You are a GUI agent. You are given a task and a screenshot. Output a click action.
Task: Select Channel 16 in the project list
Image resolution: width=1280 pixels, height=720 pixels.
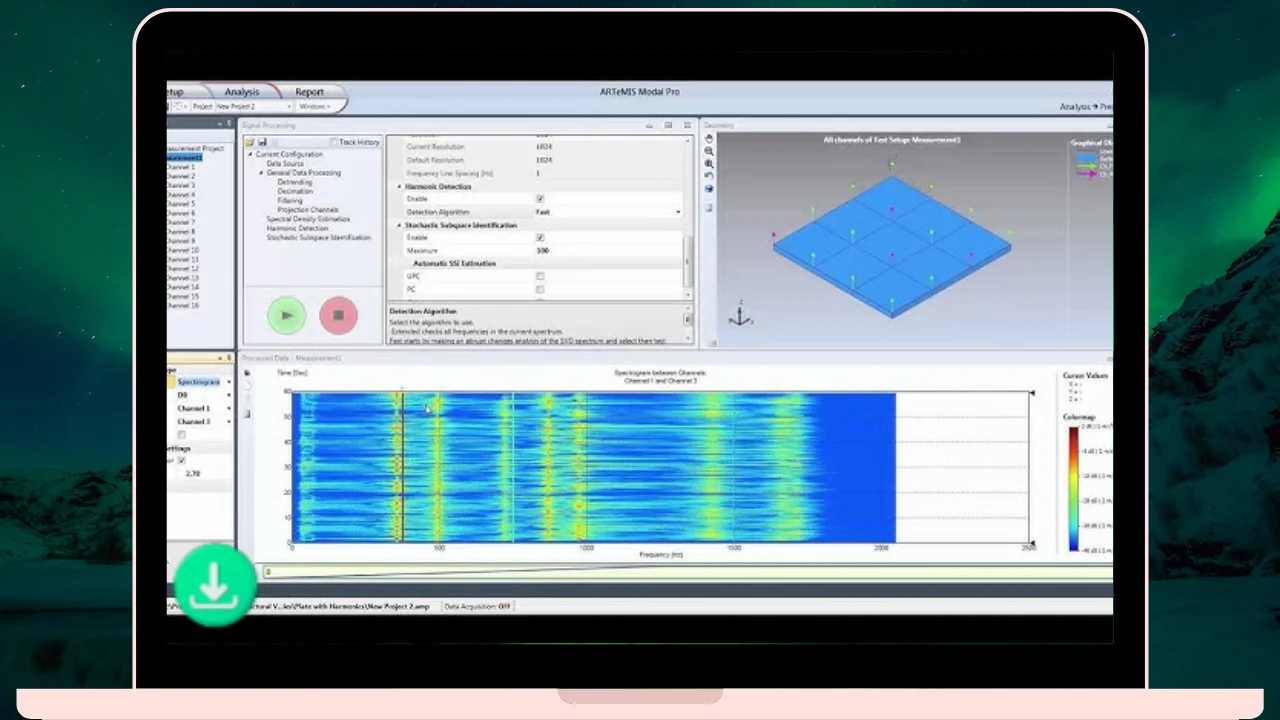pyautogui.click(x=183, y=306)
